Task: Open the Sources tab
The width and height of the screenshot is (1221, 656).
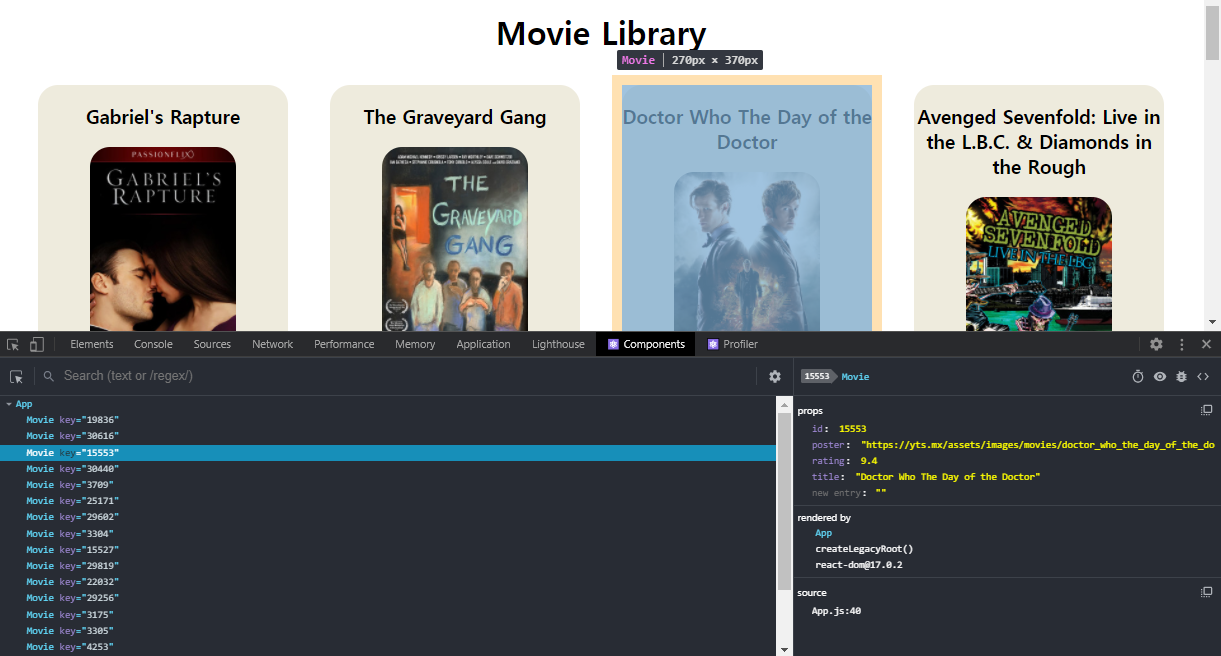Action: [212, 344]
